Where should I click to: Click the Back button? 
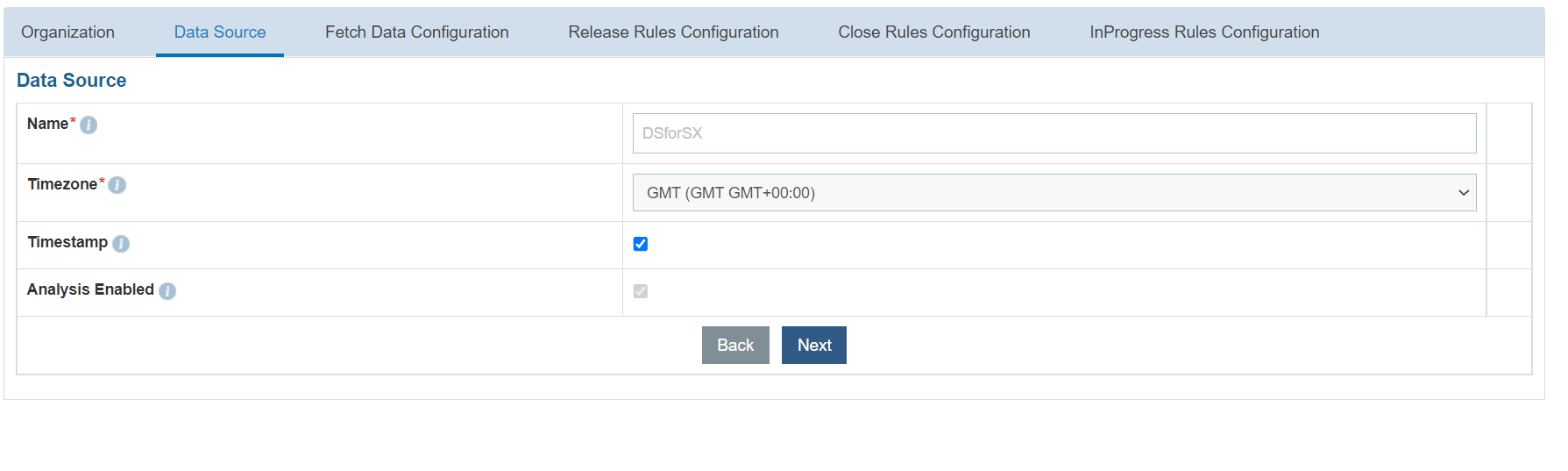tap(735, 346)
